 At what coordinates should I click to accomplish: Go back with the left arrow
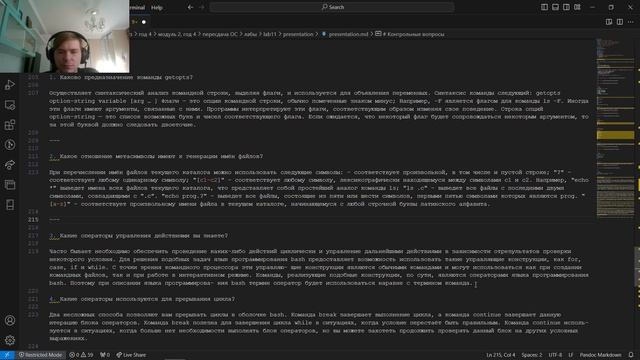[190, 7]
